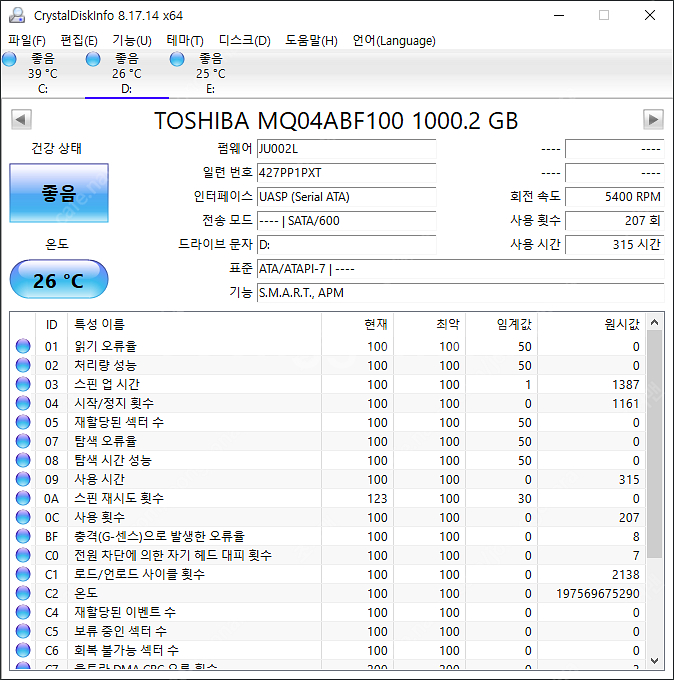
Task: Click the 최악 column header
Action: click(429, 324)
